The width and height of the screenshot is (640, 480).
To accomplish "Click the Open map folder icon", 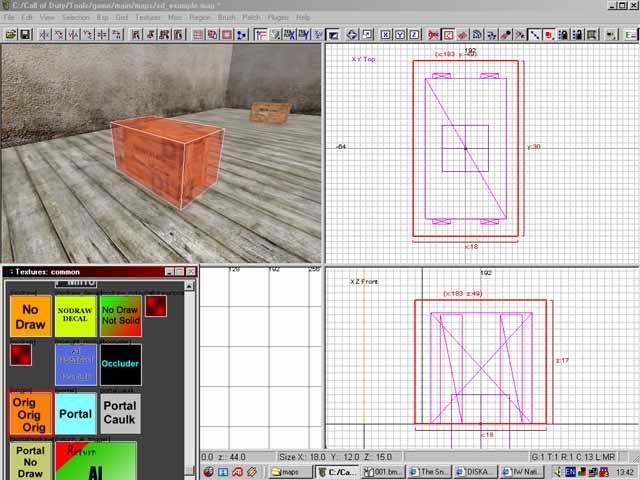I will 11,34.
